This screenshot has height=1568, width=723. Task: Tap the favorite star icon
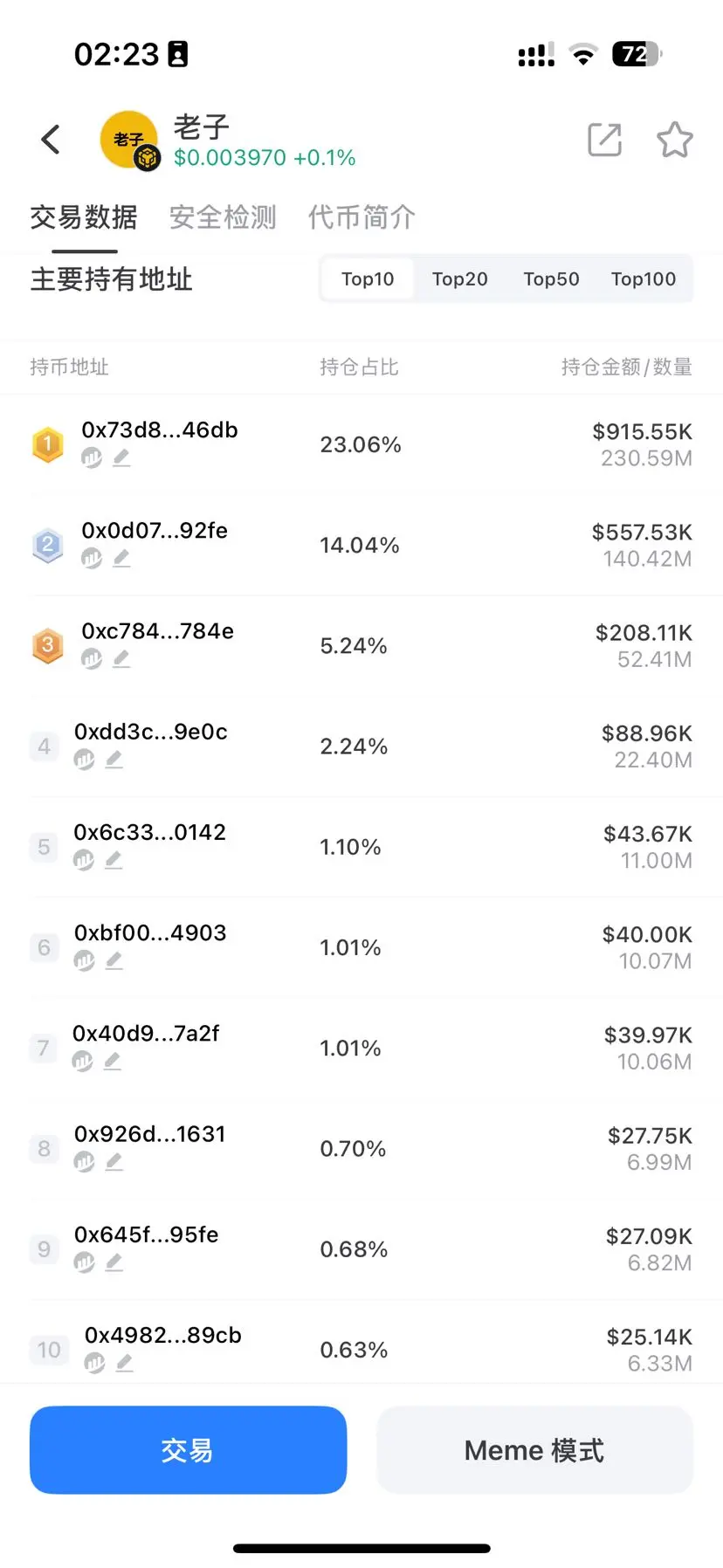[x=674, y=140]
